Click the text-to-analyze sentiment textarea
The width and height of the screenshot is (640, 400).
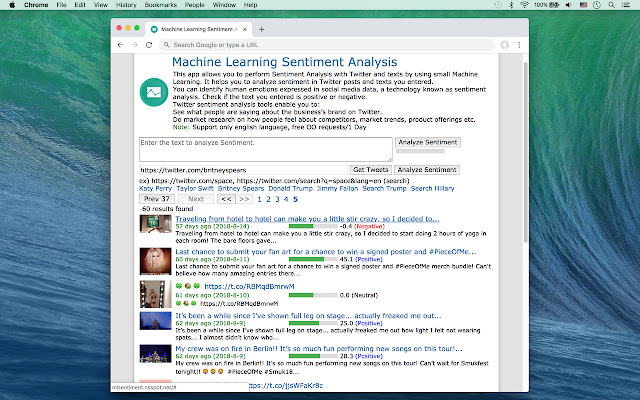click(266, 149)
